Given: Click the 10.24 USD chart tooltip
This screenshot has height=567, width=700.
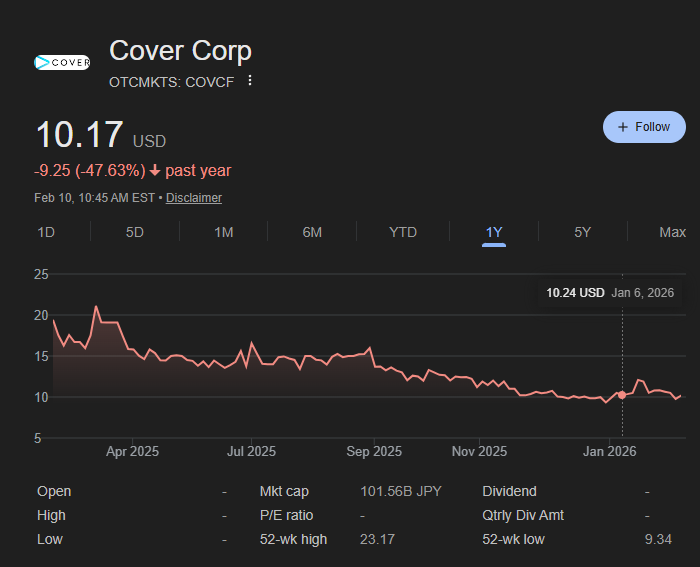Looking at the screenshot, I should (x=610, y=293).
